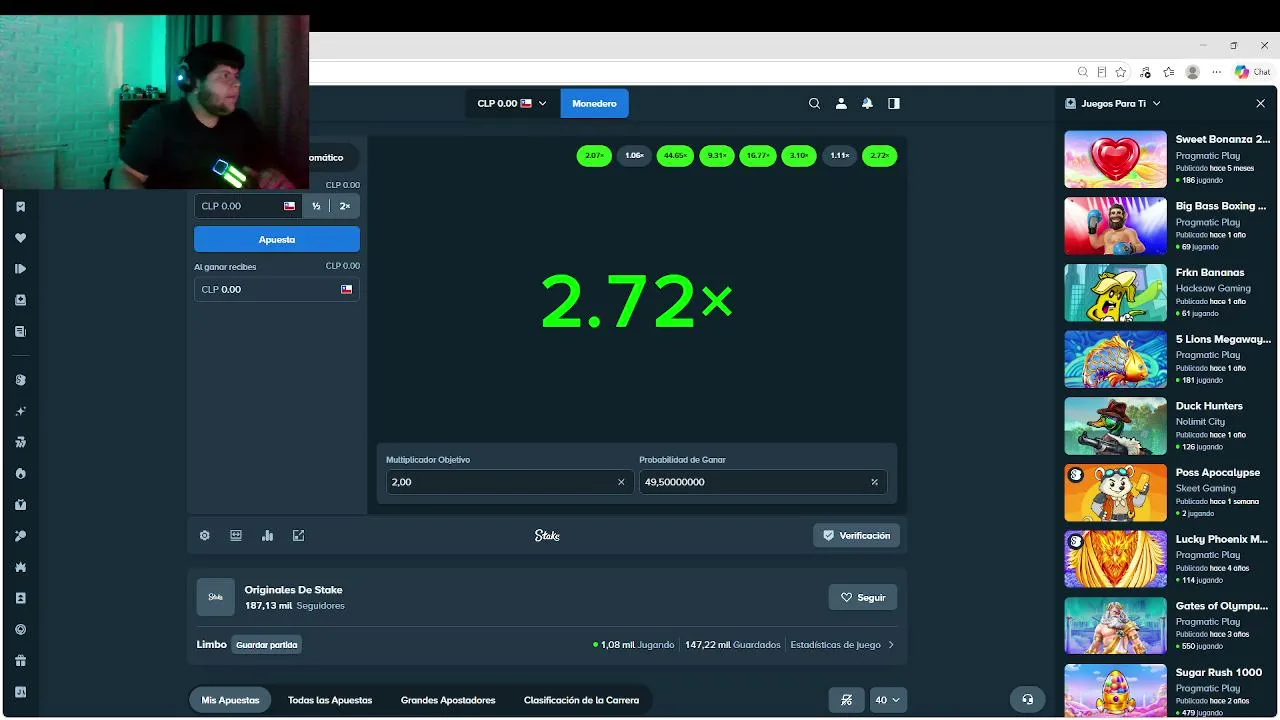The image size is (1280, 720).
Task: Open the flame icon in sidebar
Action: [20, 473]
